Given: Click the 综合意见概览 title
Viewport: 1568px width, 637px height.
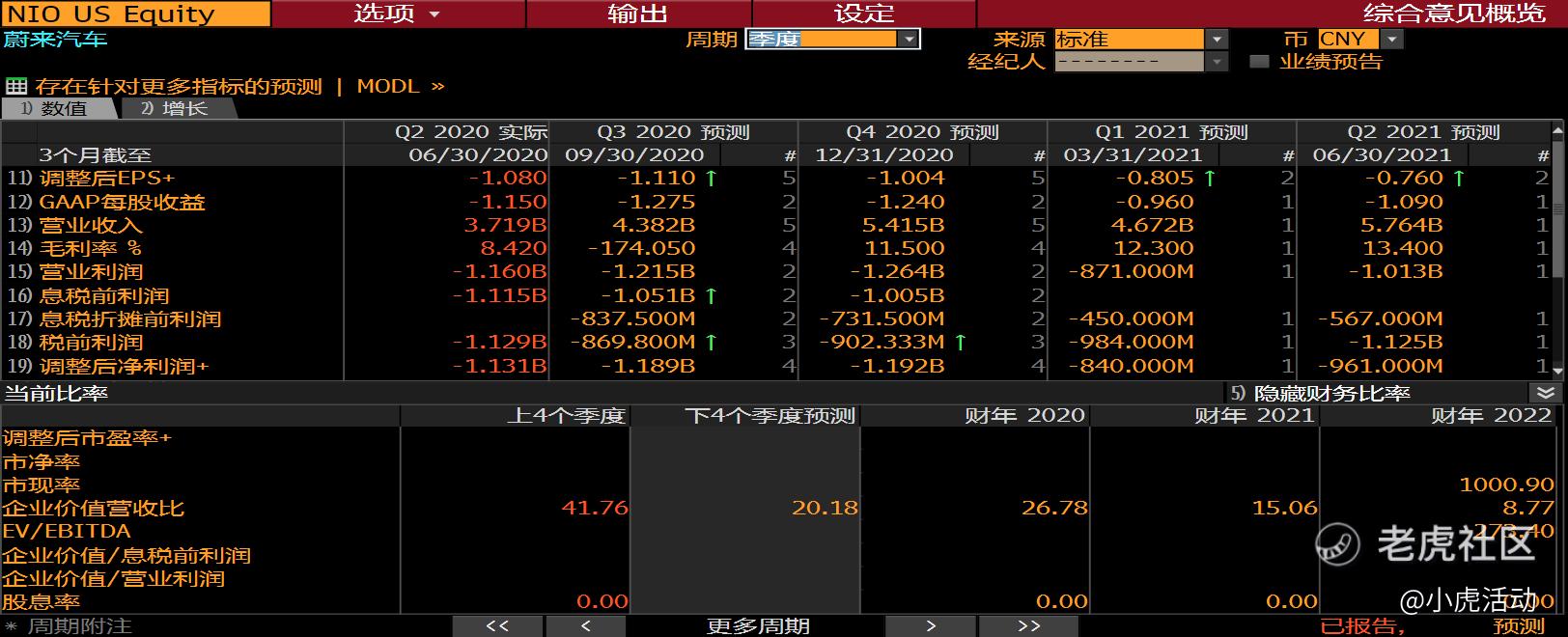Looking at the screenshot, I should 1454,14.
